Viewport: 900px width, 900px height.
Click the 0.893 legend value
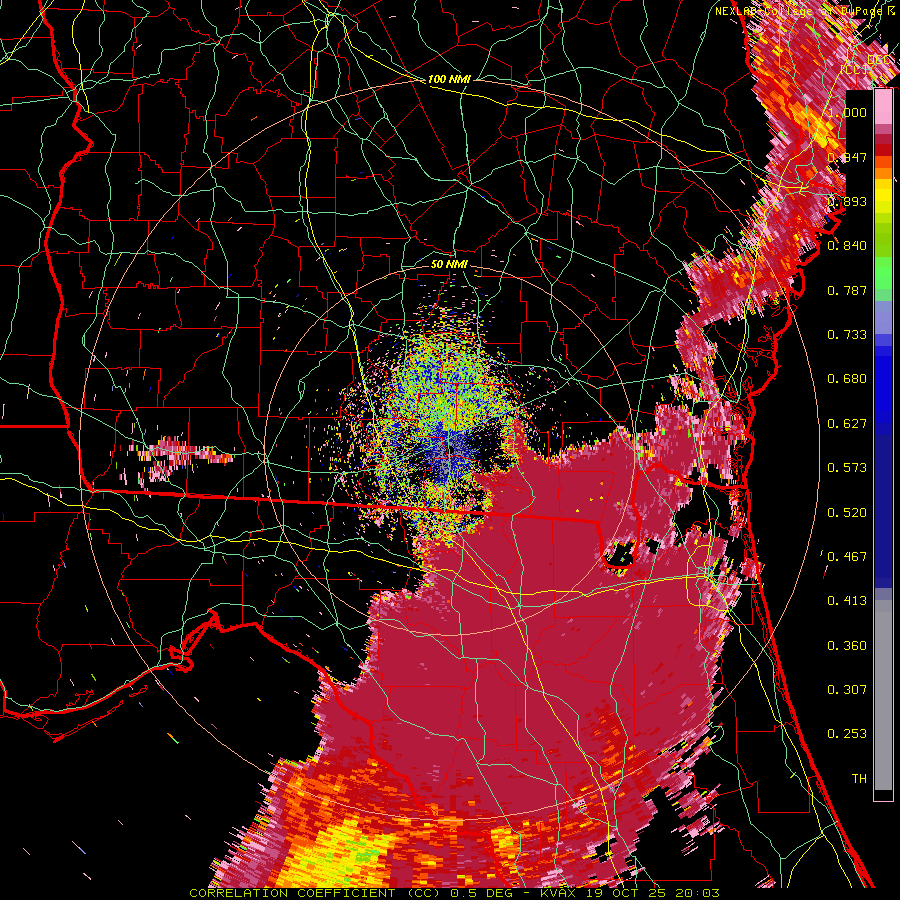coord(847,201)
